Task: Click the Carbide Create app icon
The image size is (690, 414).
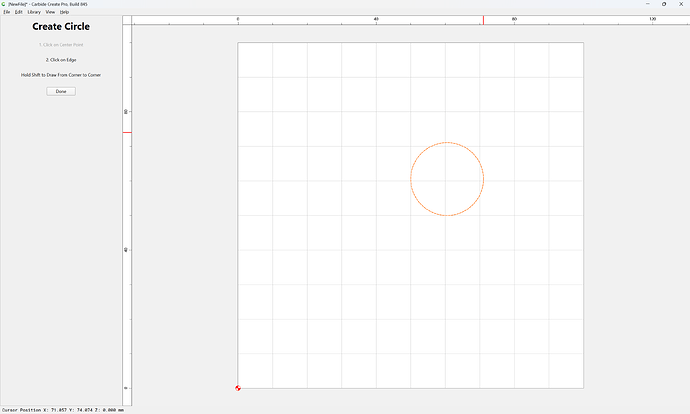Action: coord(4,4)
